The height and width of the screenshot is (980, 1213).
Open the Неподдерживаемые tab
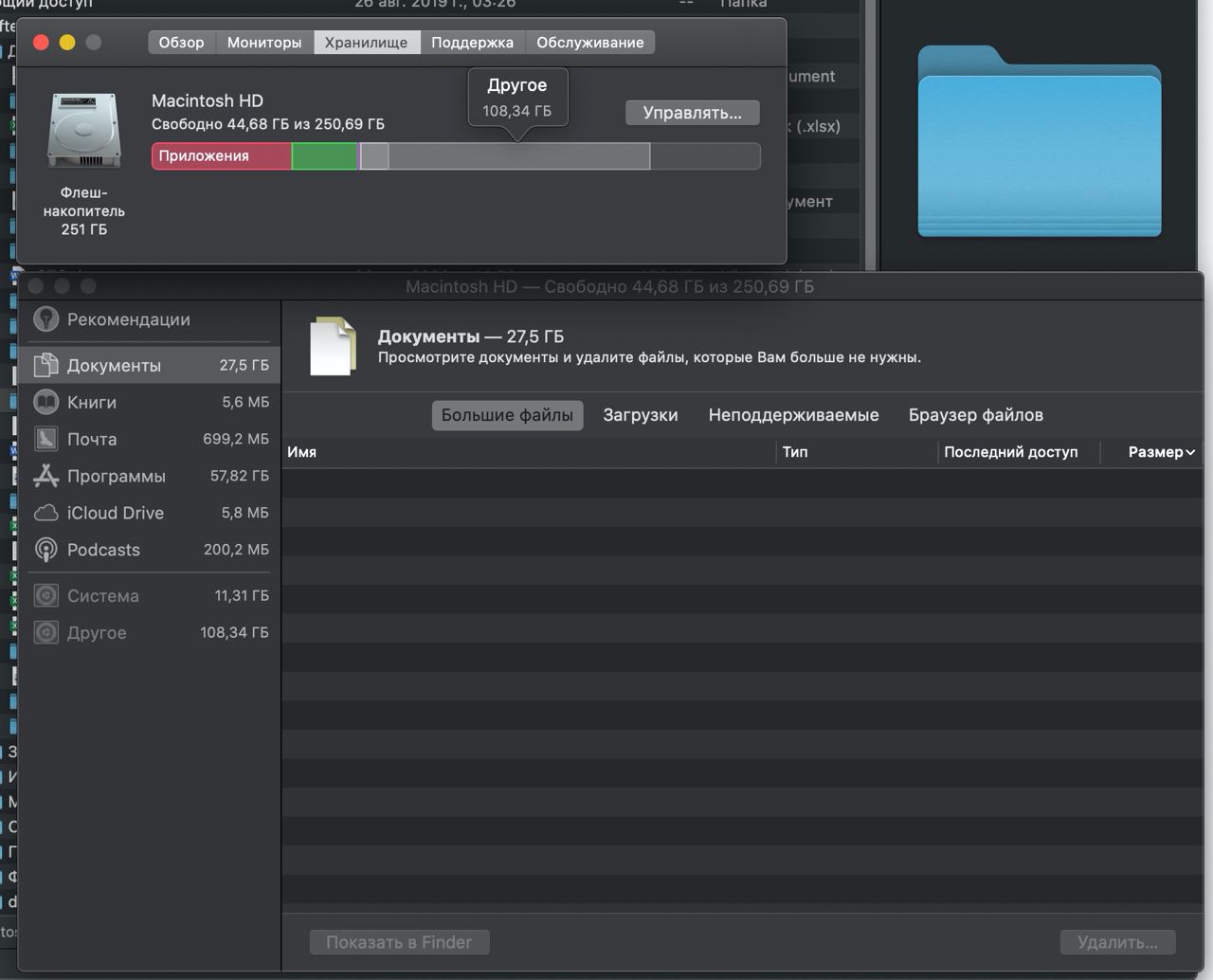pyautogui.click(x=794, y=415)
